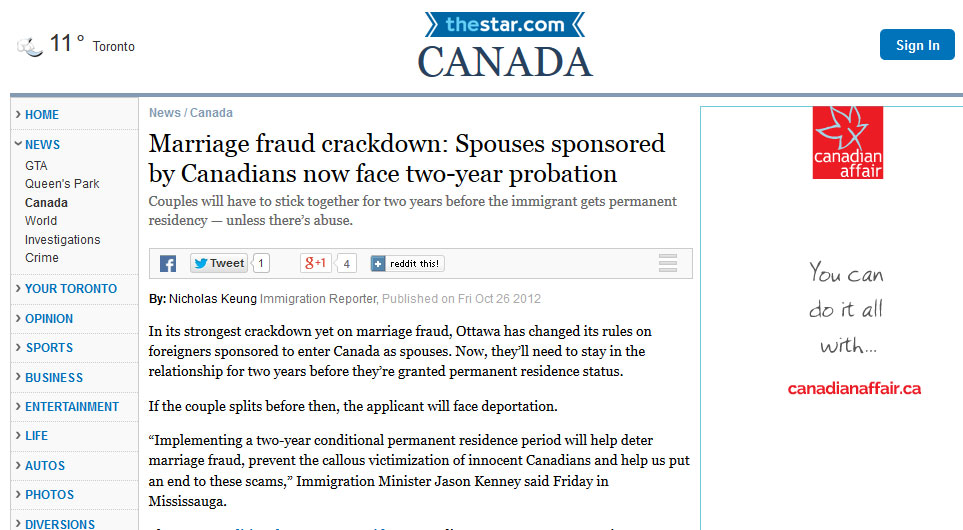Click the Sign In button
The image size is (963, 530).
tap(917, 45)
